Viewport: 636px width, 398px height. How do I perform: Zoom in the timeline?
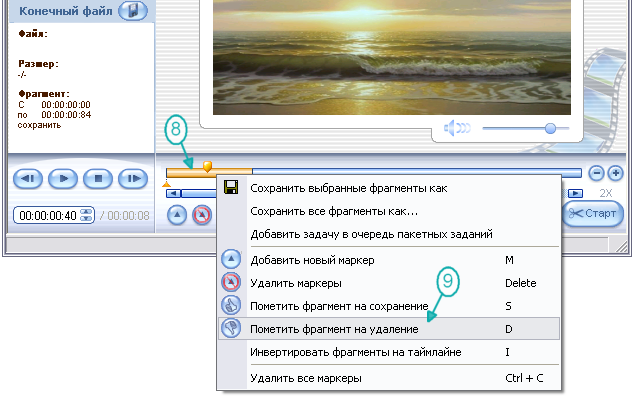pos(615,173)
